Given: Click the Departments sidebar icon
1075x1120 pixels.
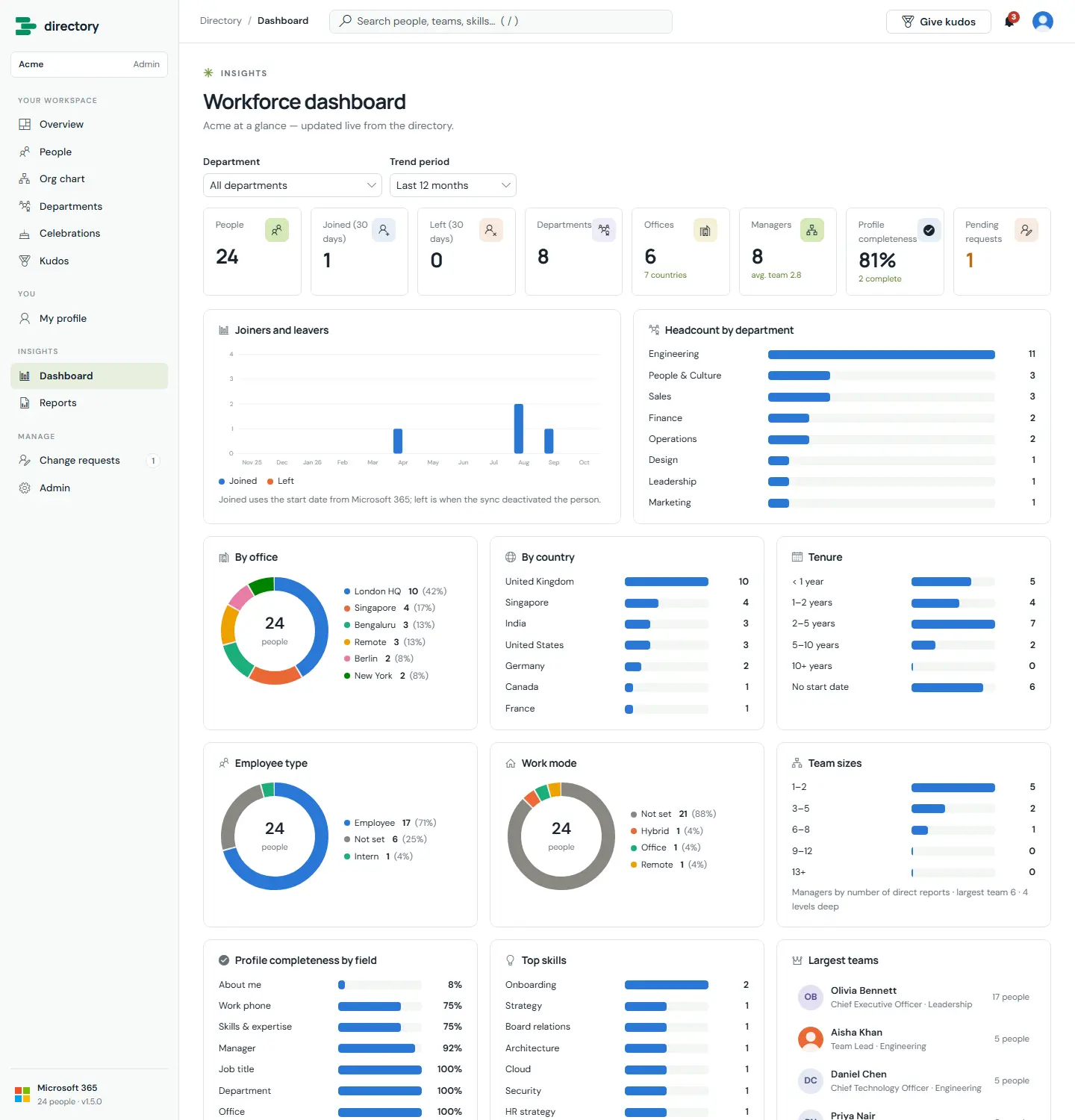Looking at the screenshot, I should pyautogui.click(x=25, y=206).
